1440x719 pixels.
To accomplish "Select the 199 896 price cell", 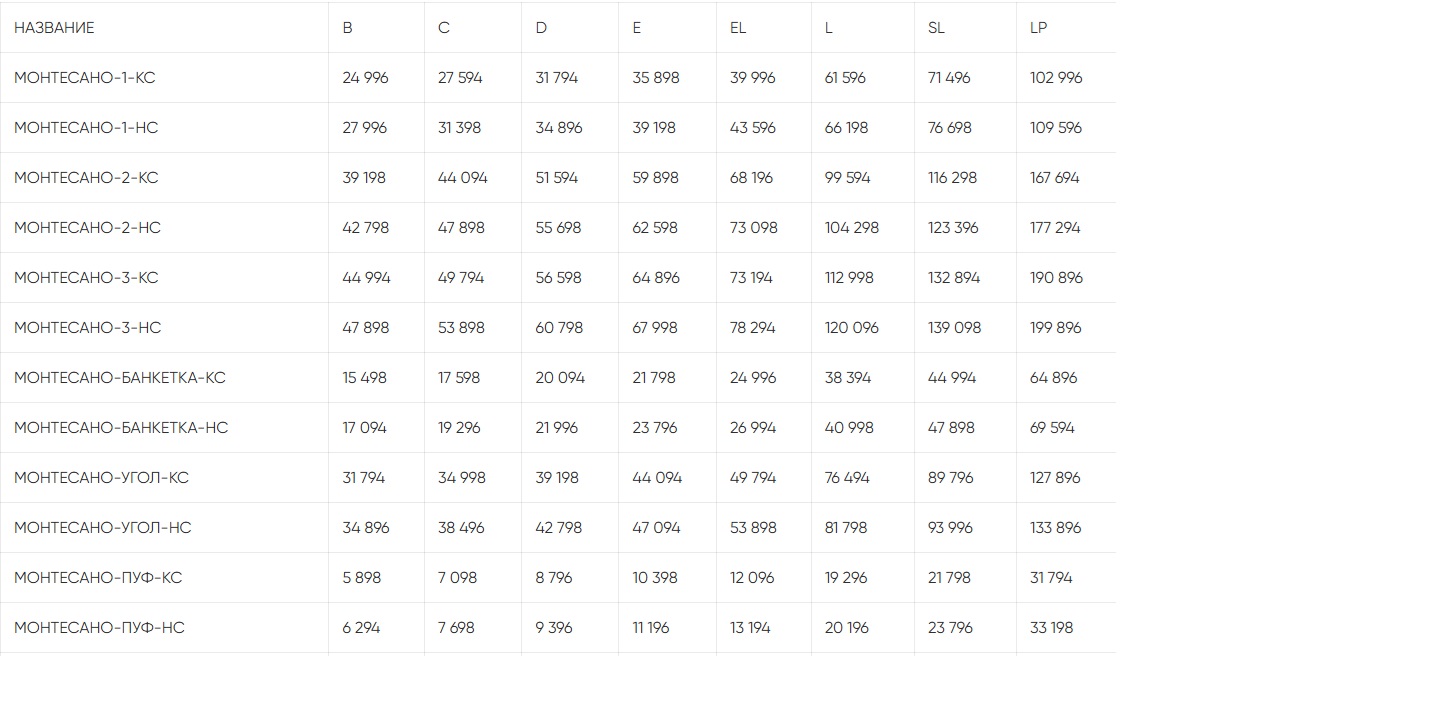I will click(1056, 328).
